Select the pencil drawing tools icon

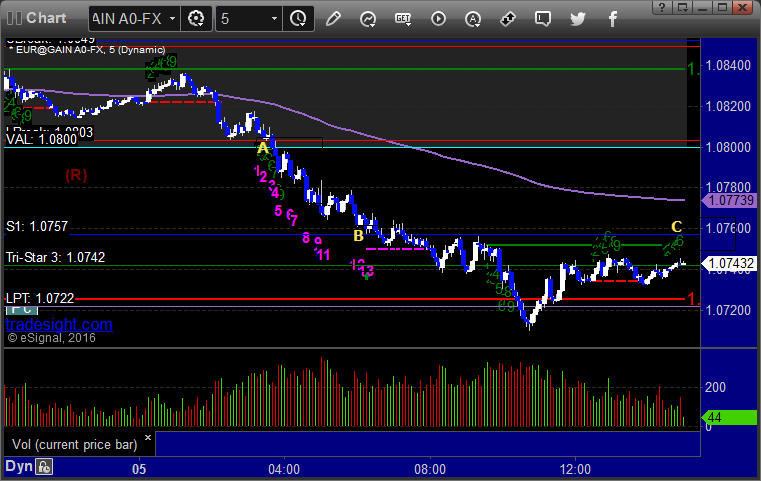(x=333, y=19)
